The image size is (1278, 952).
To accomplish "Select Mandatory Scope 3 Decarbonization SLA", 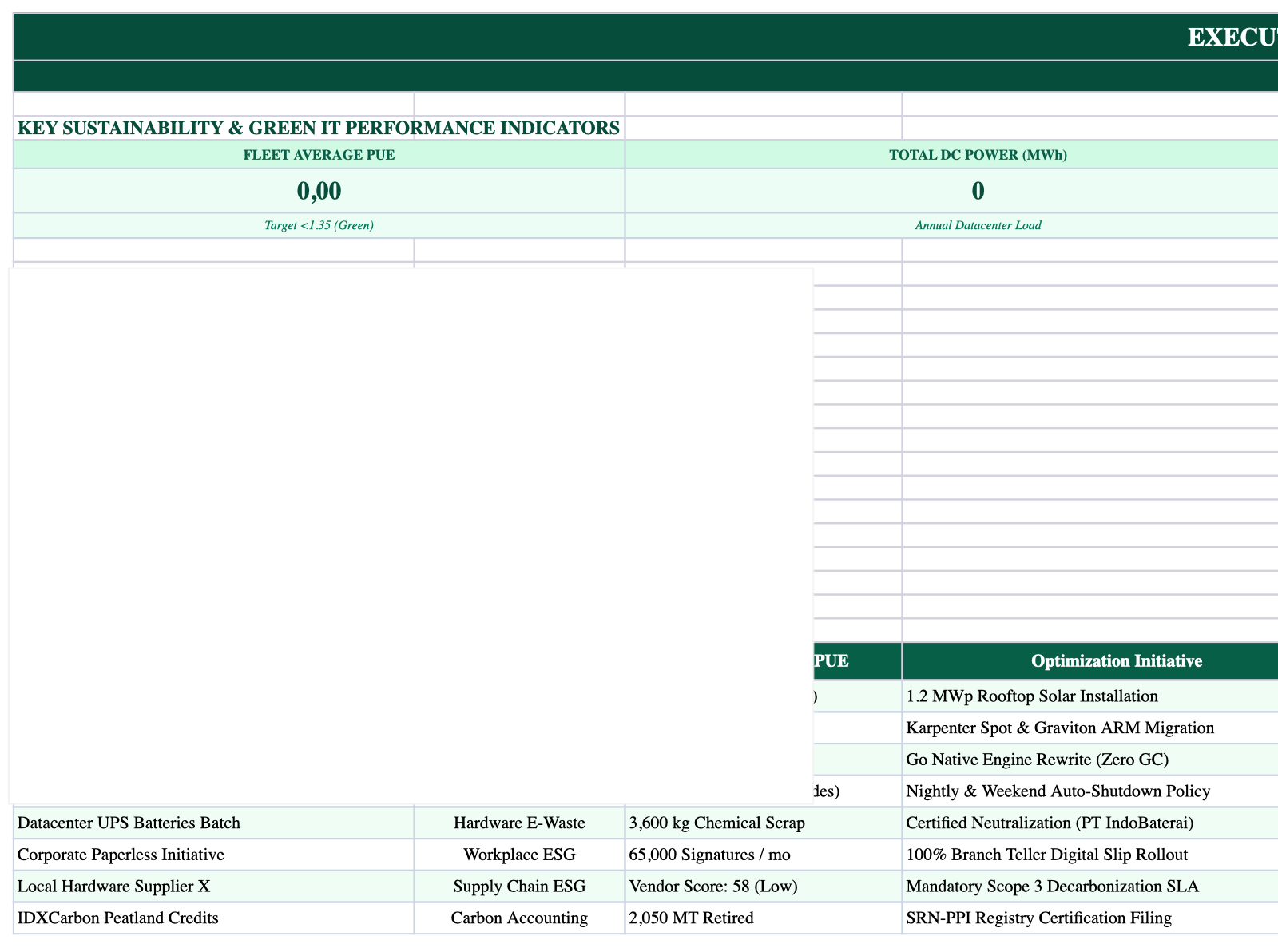I will [1090, 887].
